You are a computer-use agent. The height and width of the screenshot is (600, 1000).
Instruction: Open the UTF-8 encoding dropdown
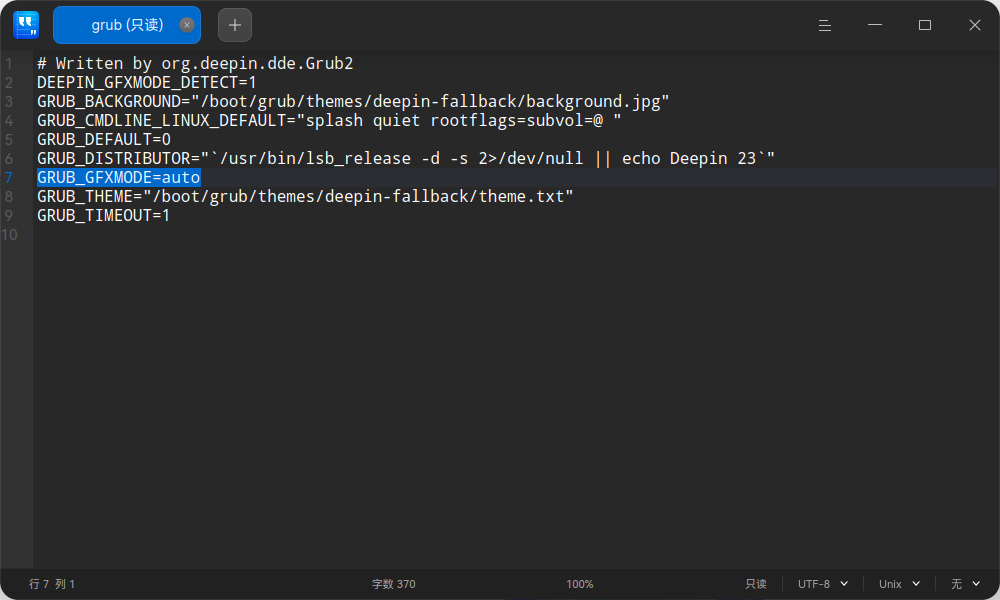(822, 584)
